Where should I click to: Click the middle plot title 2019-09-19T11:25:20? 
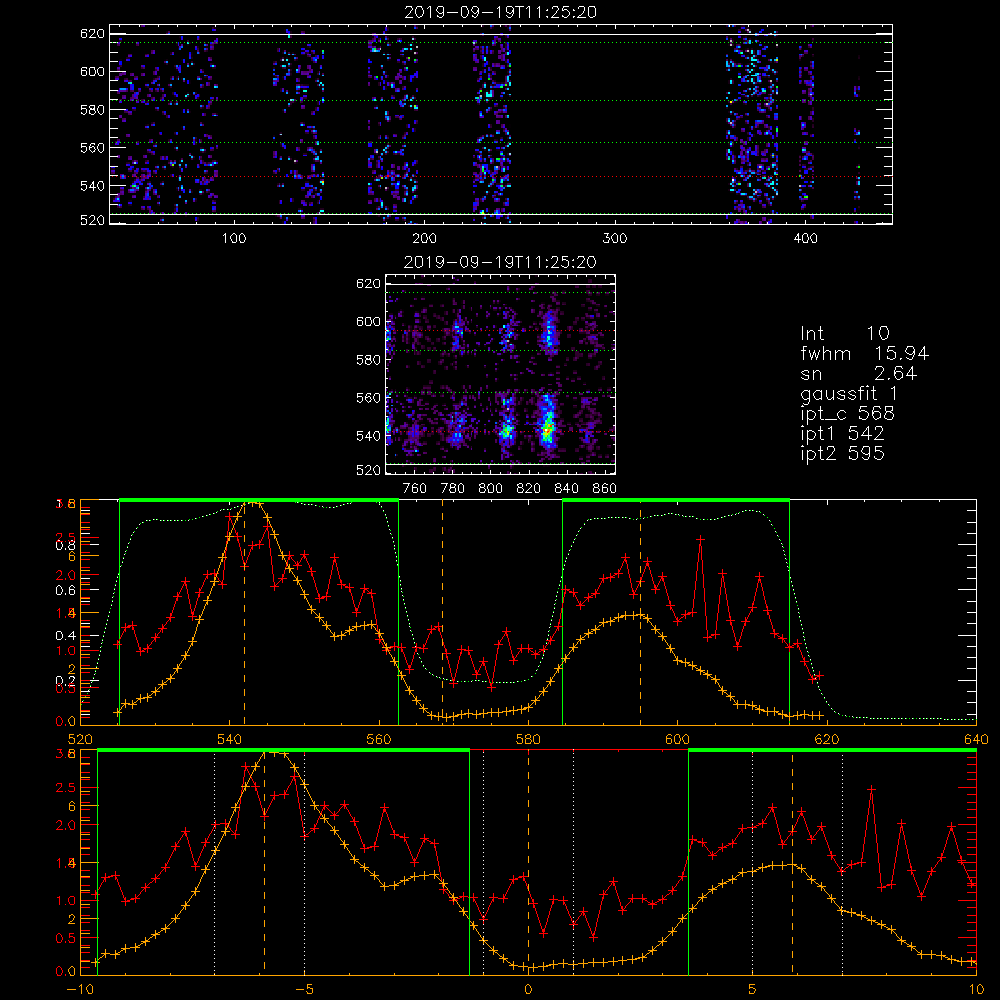[501, 262]
